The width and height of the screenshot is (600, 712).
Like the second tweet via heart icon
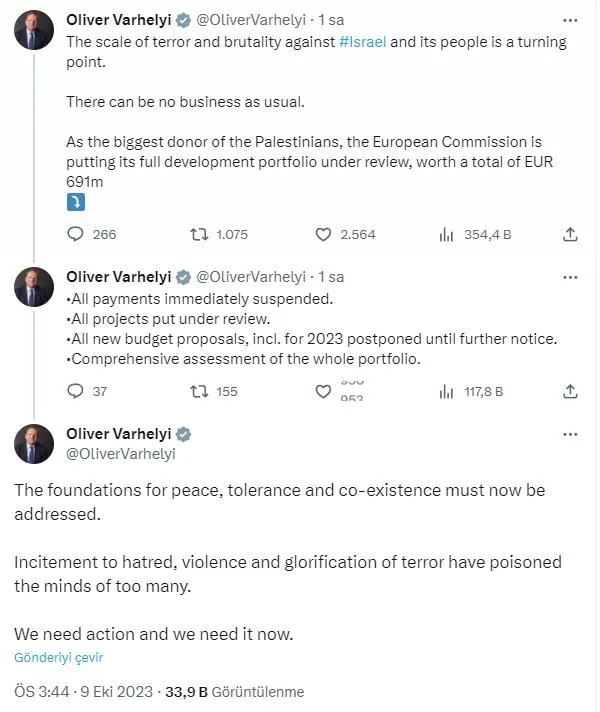click(323, 391)
